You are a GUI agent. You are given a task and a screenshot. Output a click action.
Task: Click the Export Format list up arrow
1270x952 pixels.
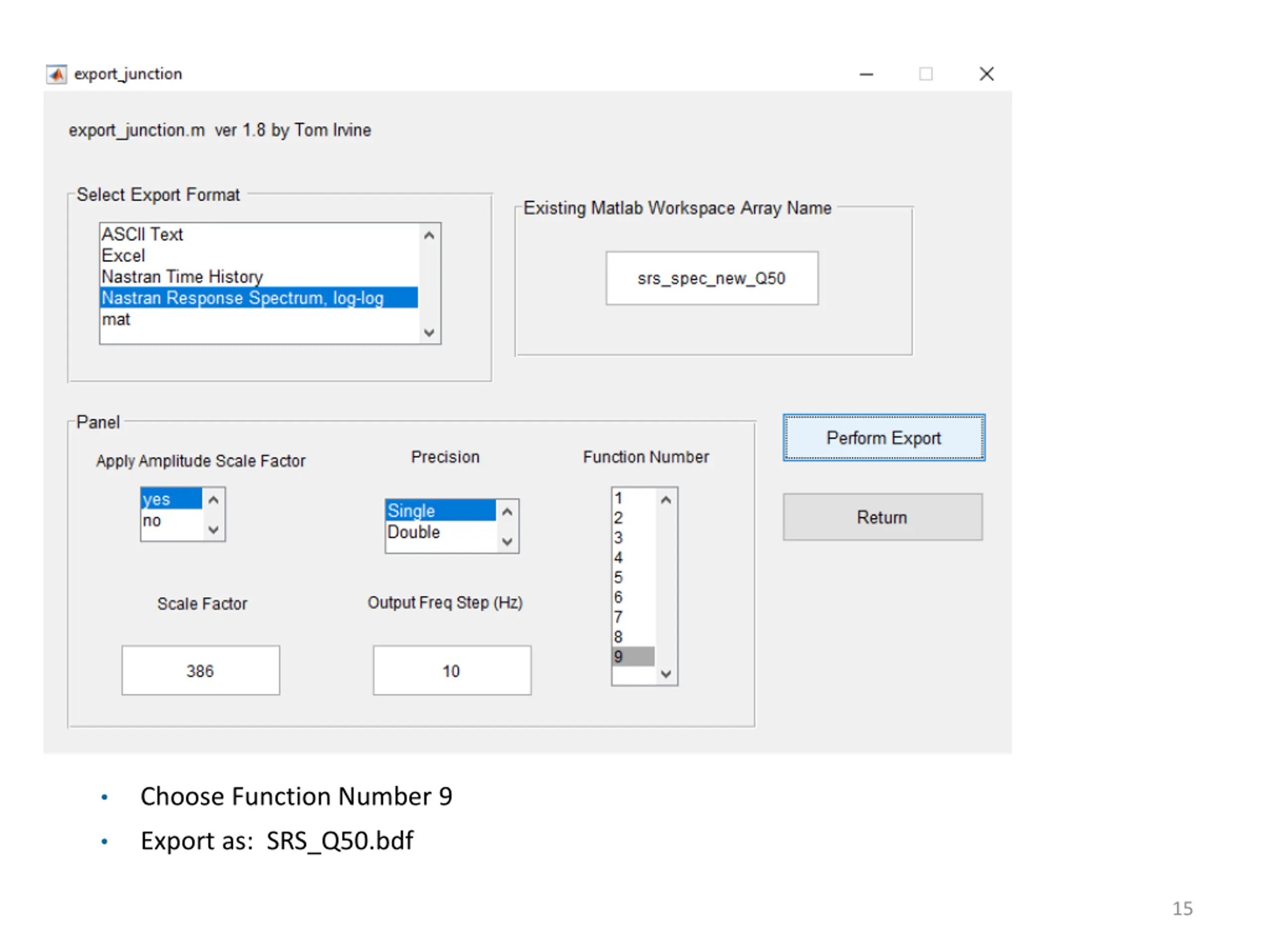point(429,236)
